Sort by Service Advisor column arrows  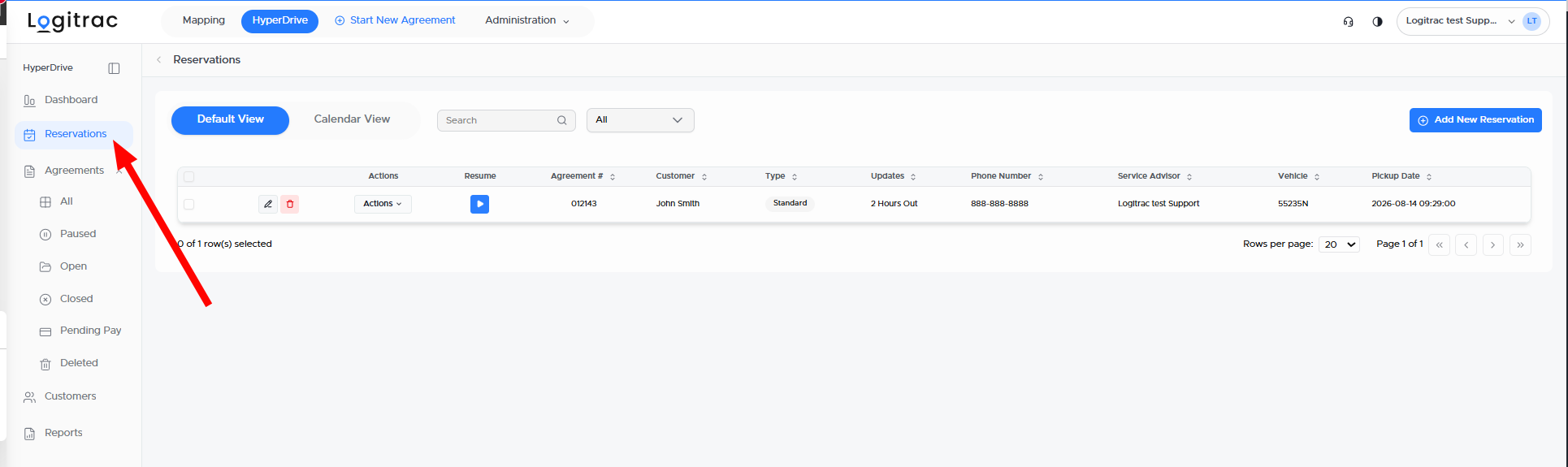click(x=1189, y=176)
